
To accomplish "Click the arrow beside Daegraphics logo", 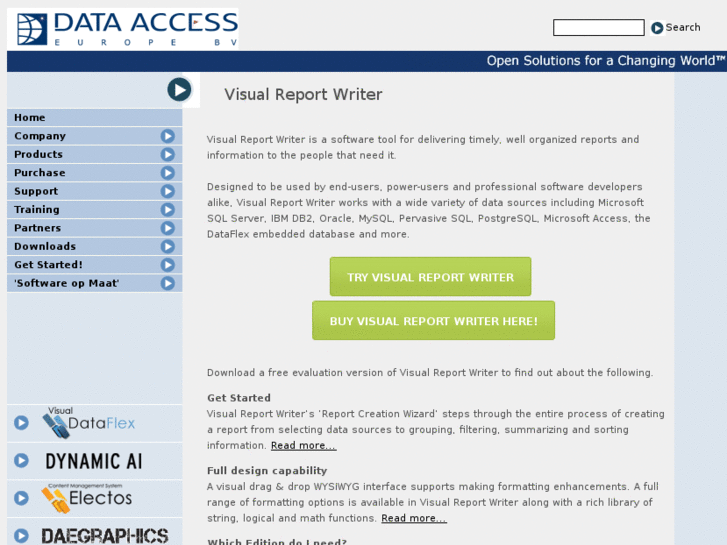I will 21,536.
